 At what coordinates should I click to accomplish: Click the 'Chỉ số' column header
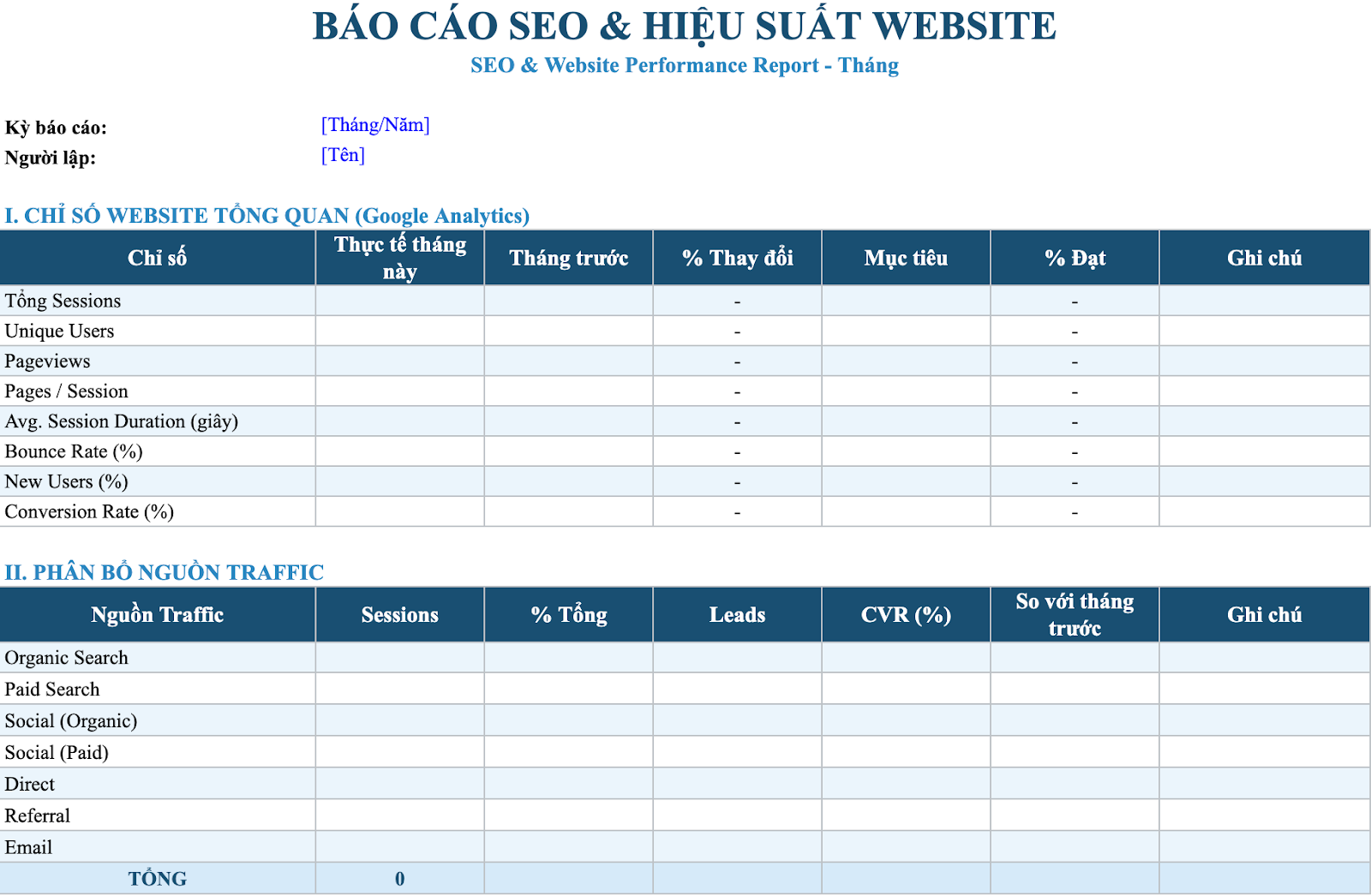(158, 258)
